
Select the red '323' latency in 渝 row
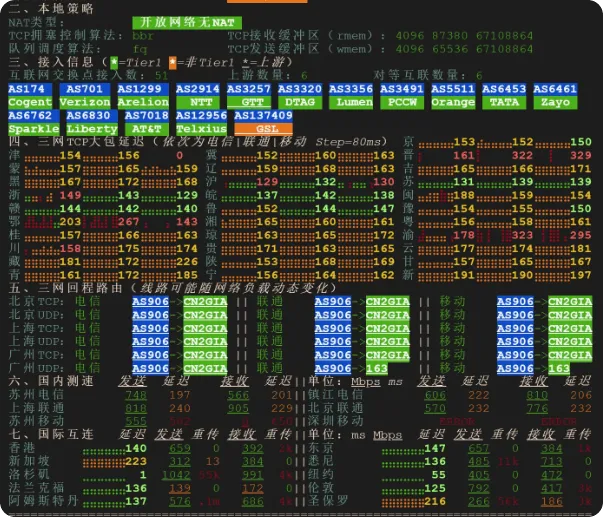coord(522,235)
